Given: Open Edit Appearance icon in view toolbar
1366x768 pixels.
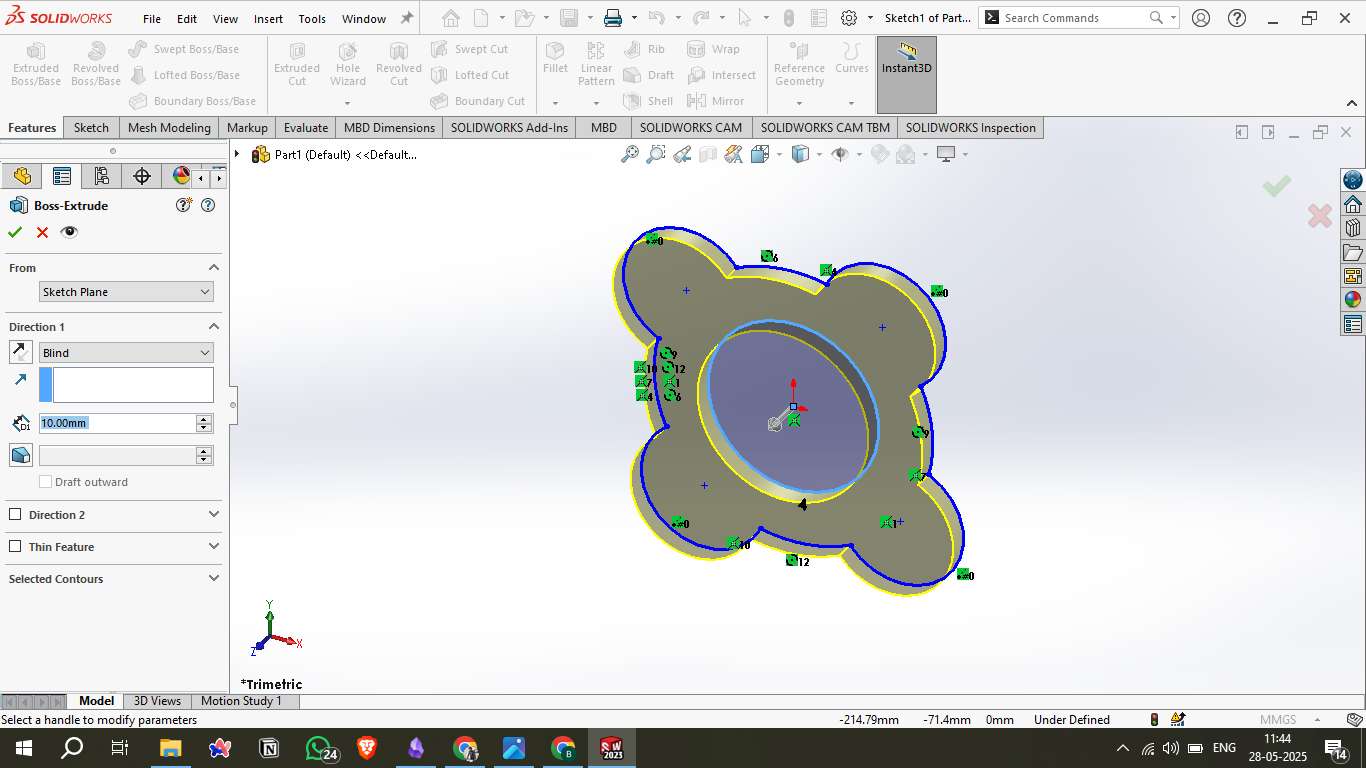Looking at the screenshot, I should [x=880, y=154].
